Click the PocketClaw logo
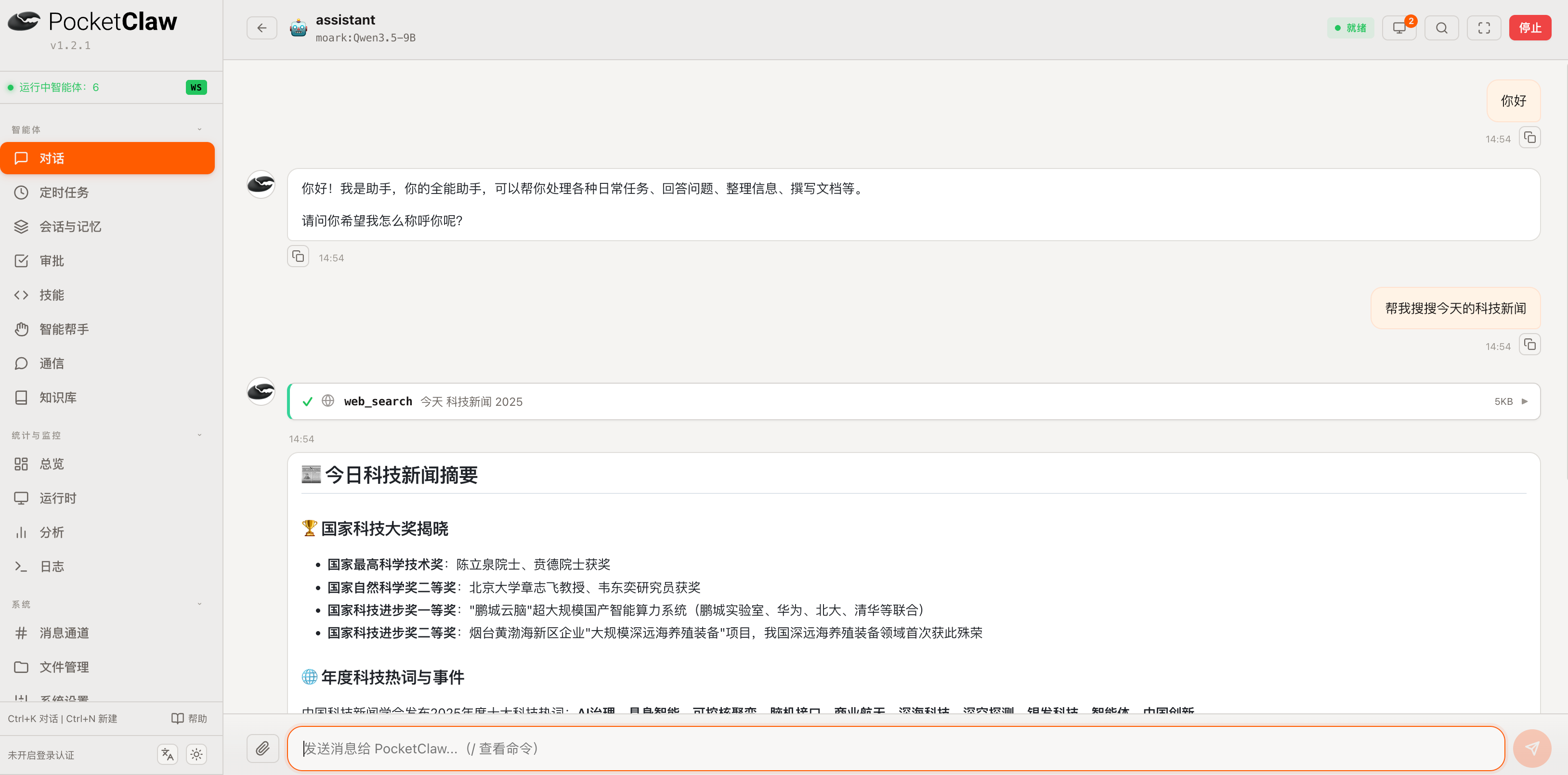Screen dimensions: 1568x775 pos(92,22)
